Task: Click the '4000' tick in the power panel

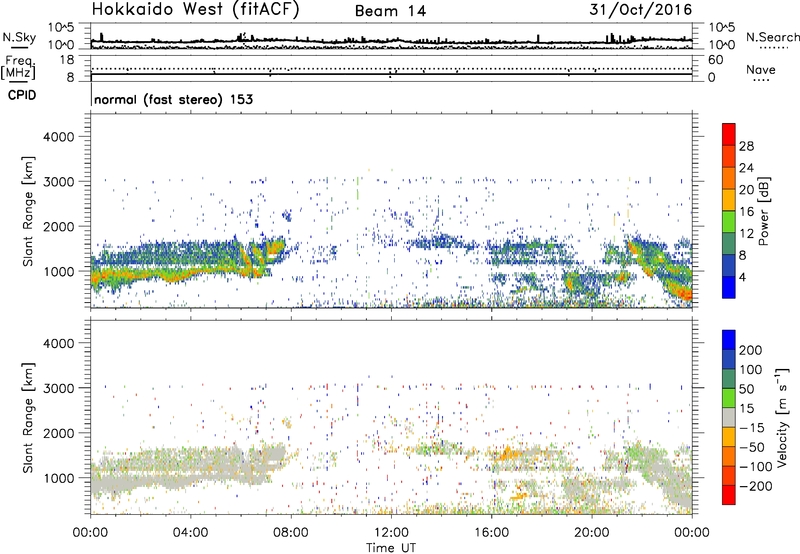Action: 58,137
